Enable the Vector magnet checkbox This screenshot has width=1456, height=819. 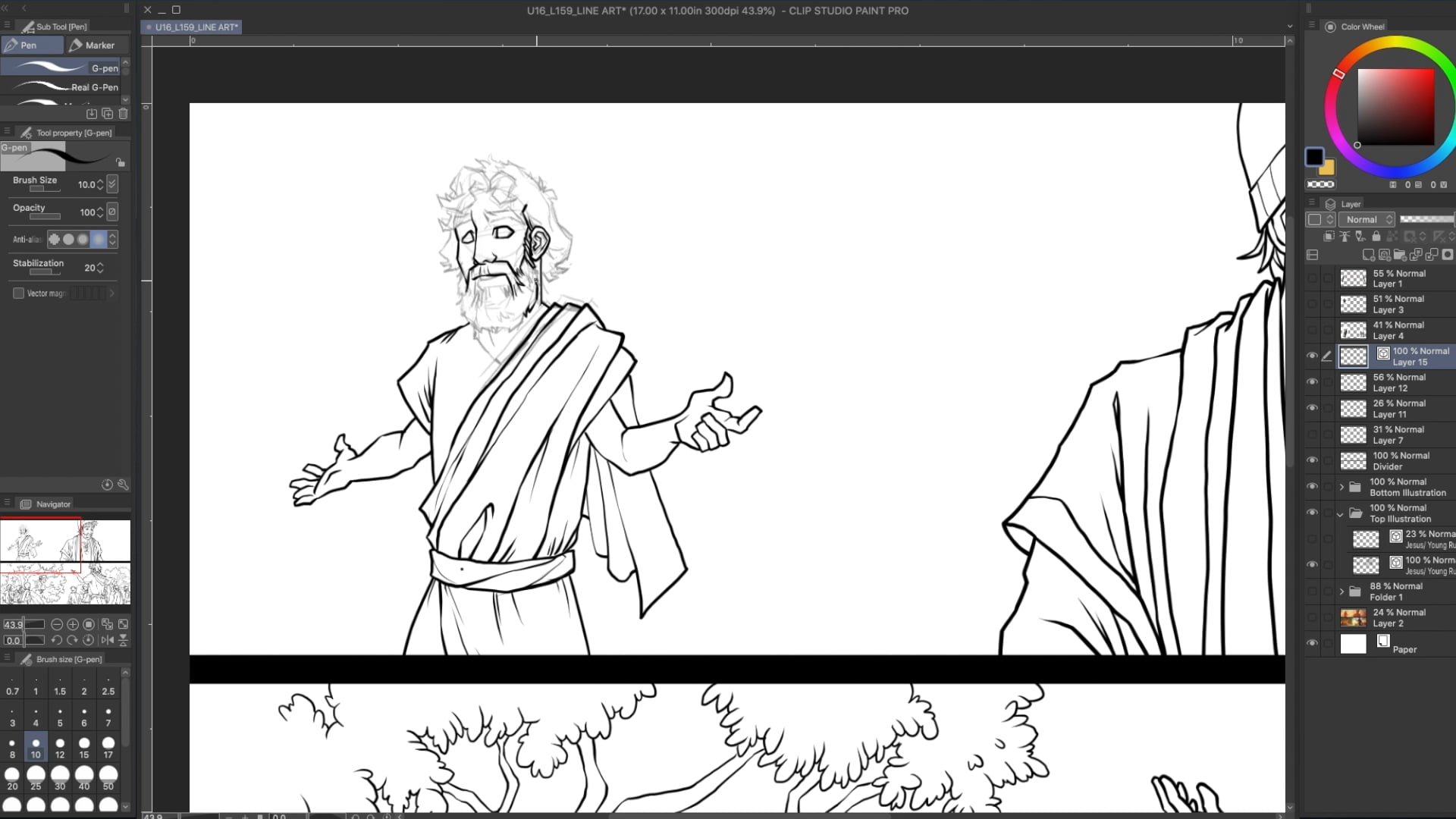[x=18, y=293]
